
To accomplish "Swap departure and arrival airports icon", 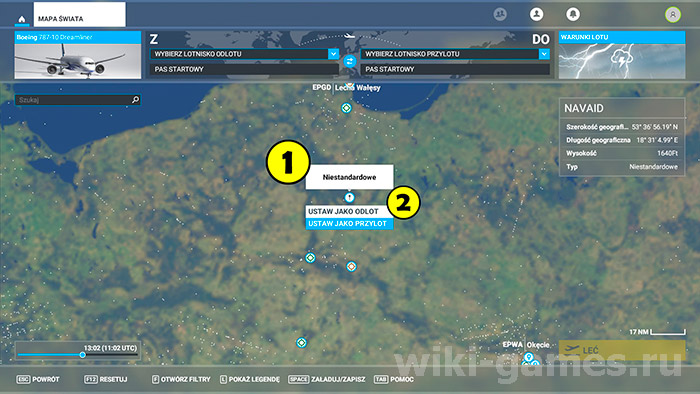I will coord(350,61).
